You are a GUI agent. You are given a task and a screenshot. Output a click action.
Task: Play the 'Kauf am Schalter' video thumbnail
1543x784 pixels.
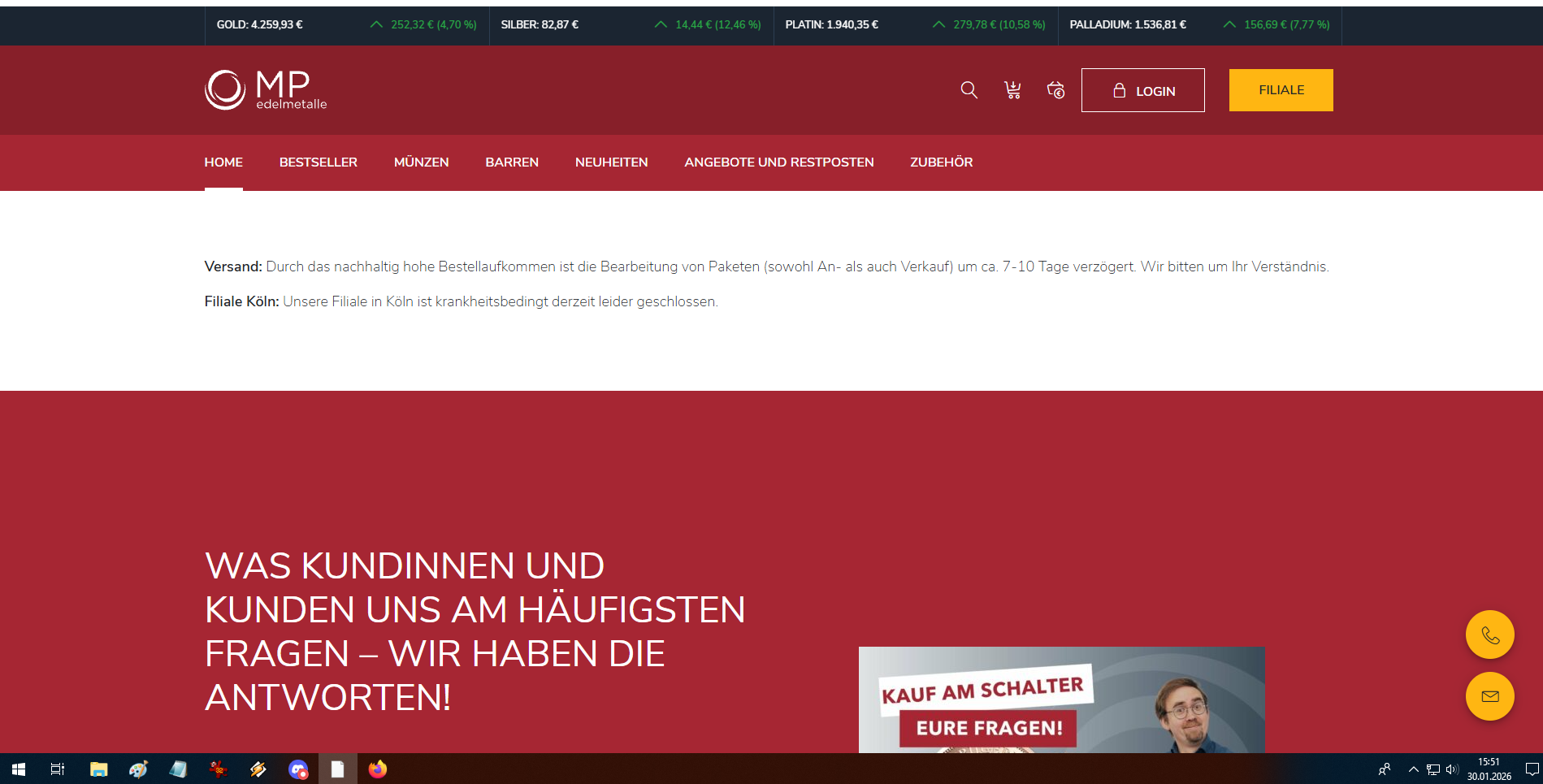pos(1061,700)
